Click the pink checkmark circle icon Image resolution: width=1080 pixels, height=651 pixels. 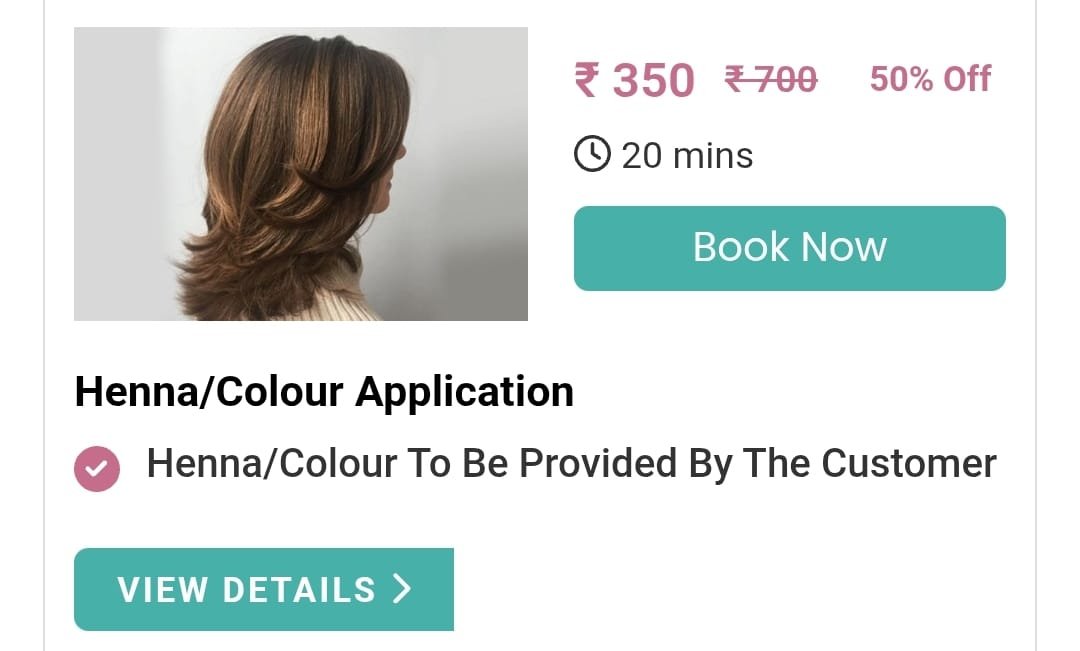coord(97,468)
